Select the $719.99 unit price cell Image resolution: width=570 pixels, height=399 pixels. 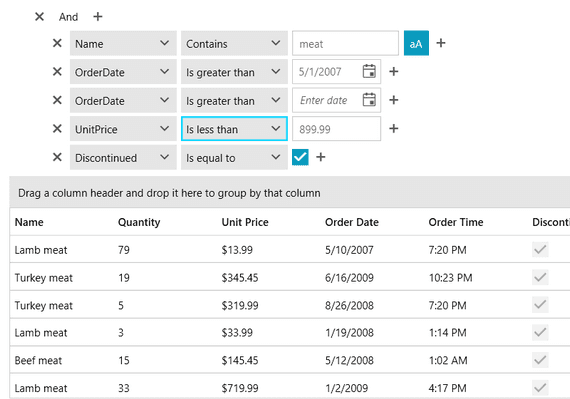point(240,388)
